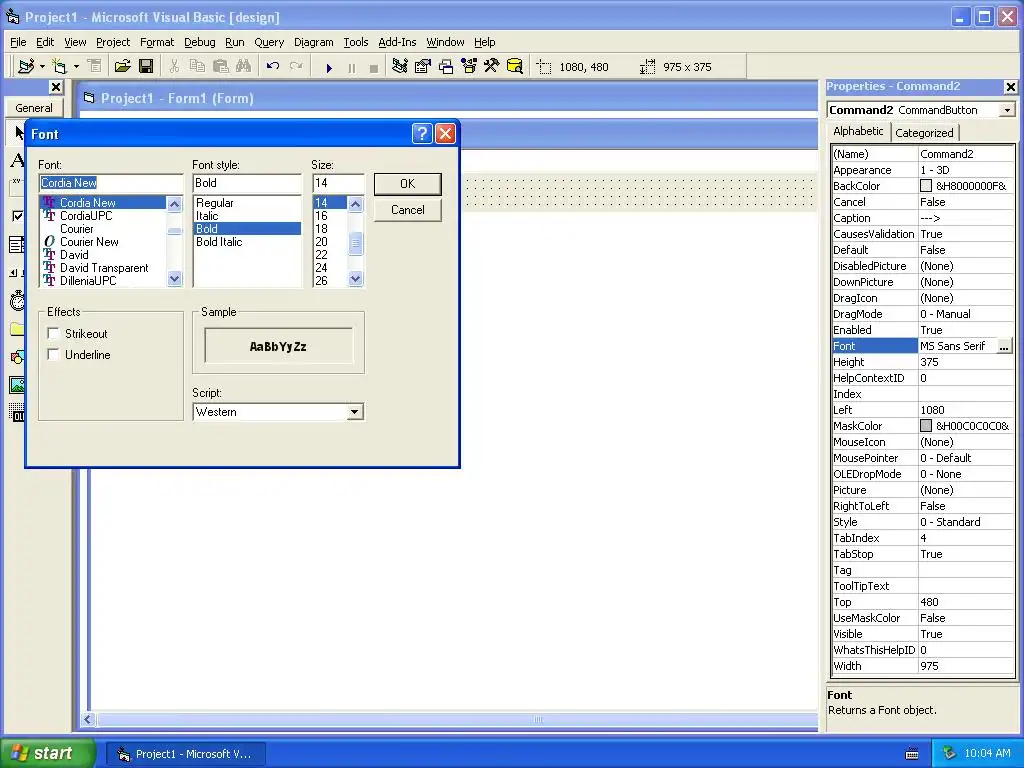
Task: Click the Find binoculars icon
Action: 244,66
